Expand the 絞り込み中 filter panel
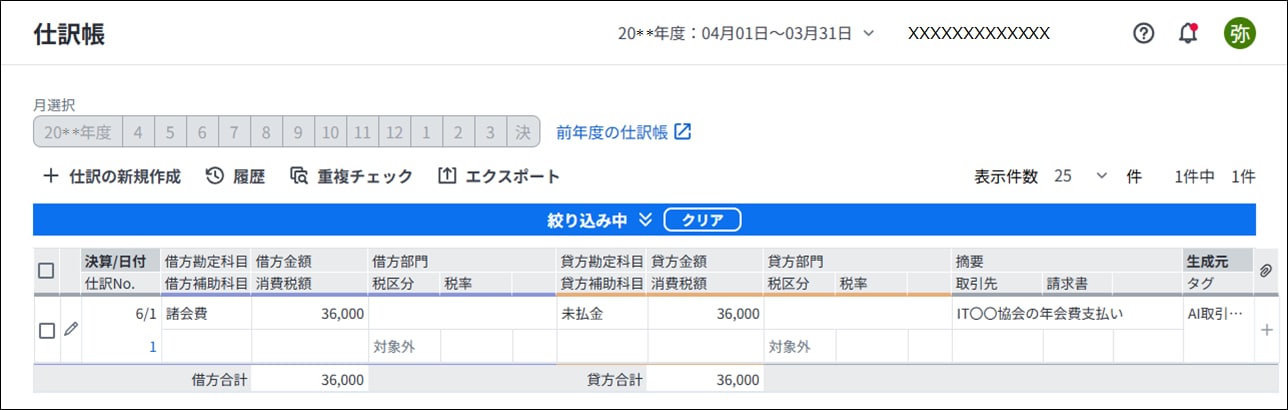The height and width of the screenshot is (410, 1288). pos(645,219)
